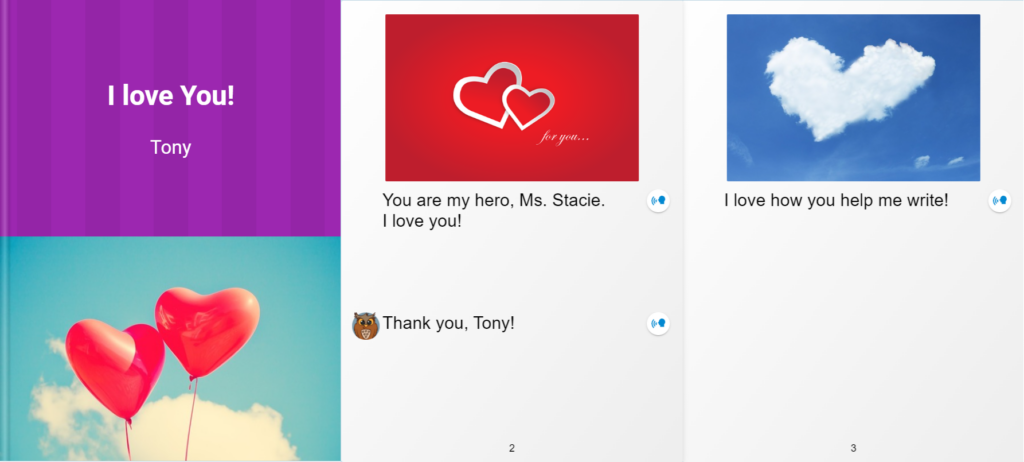Click the owl avatar beside the comment
The height and width of the screenshot is (462, 1024).
pos(366,325)
